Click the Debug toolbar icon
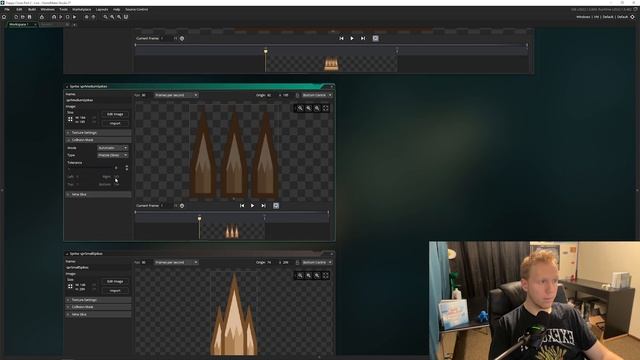The height and width of the screenshot is (360, 640). pyautogui.click(x=61, y=17)
